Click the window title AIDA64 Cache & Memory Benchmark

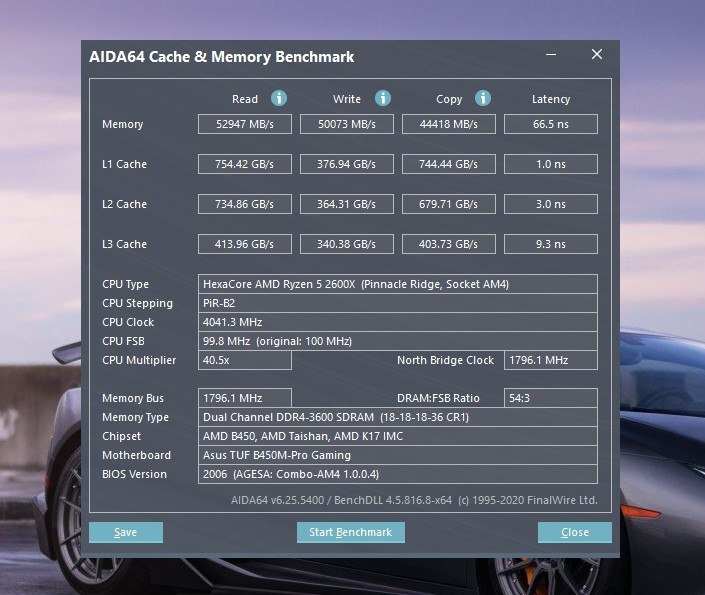(x=222, y=57)
